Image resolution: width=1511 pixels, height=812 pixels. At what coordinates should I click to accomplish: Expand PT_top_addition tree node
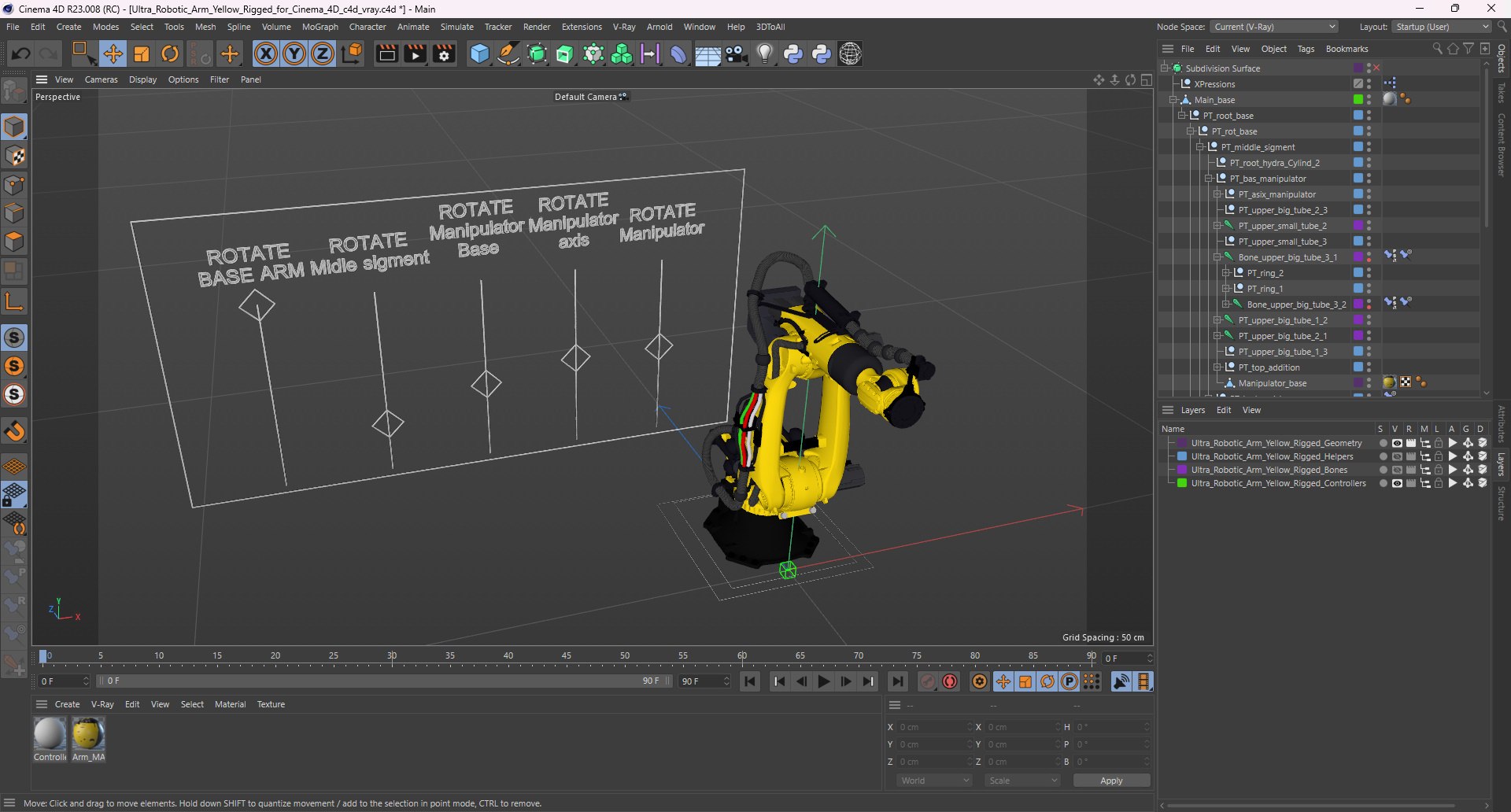[x=1217, y=367]
